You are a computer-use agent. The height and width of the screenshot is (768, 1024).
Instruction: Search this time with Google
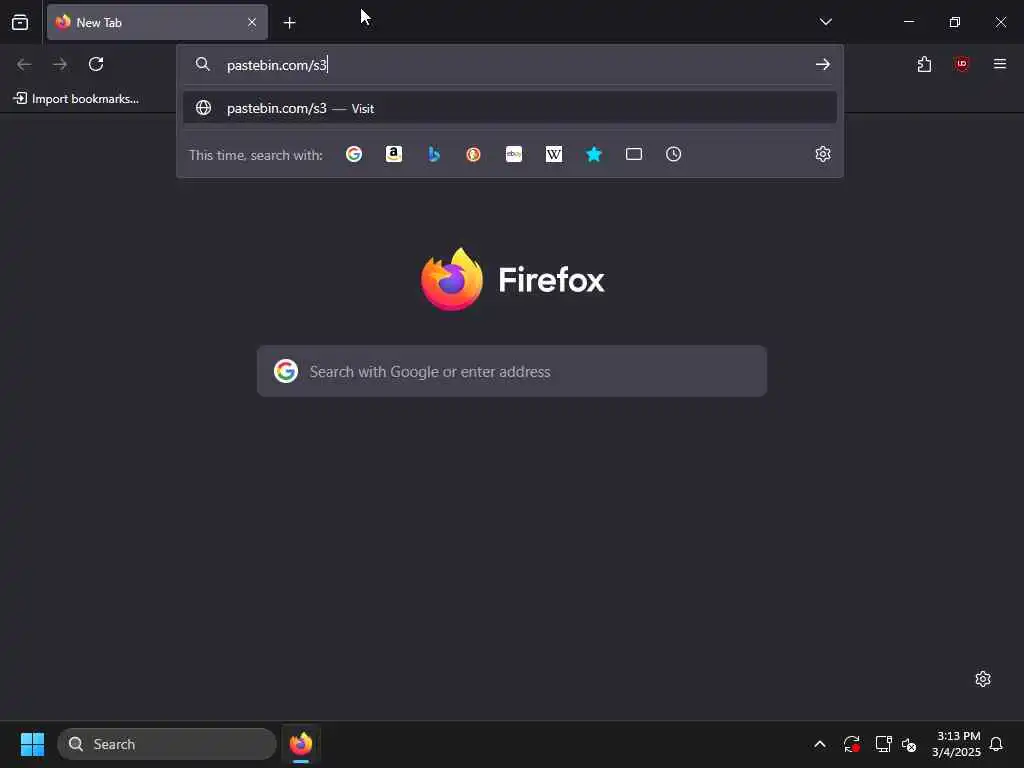pos(354,154)
